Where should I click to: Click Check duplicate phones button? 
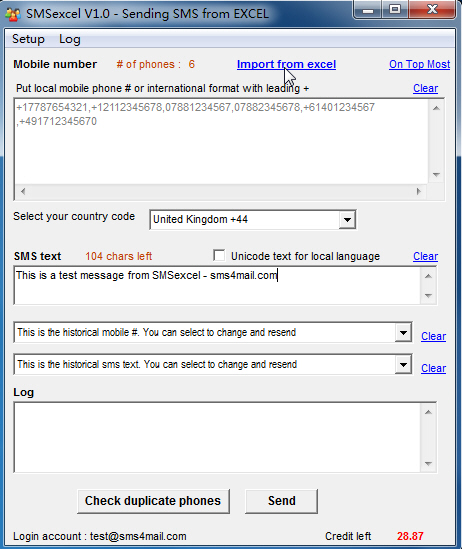point(153,501)
